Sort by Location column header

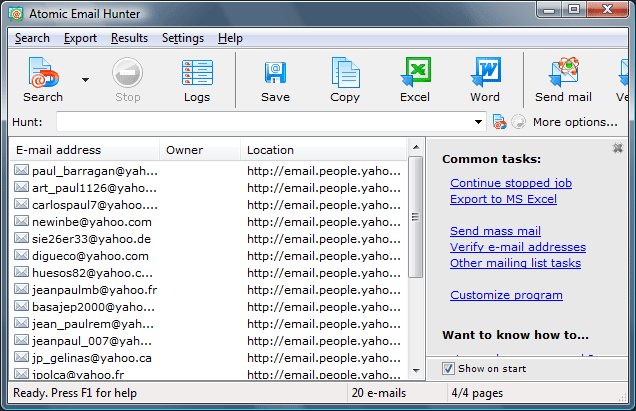coord(324,150)
